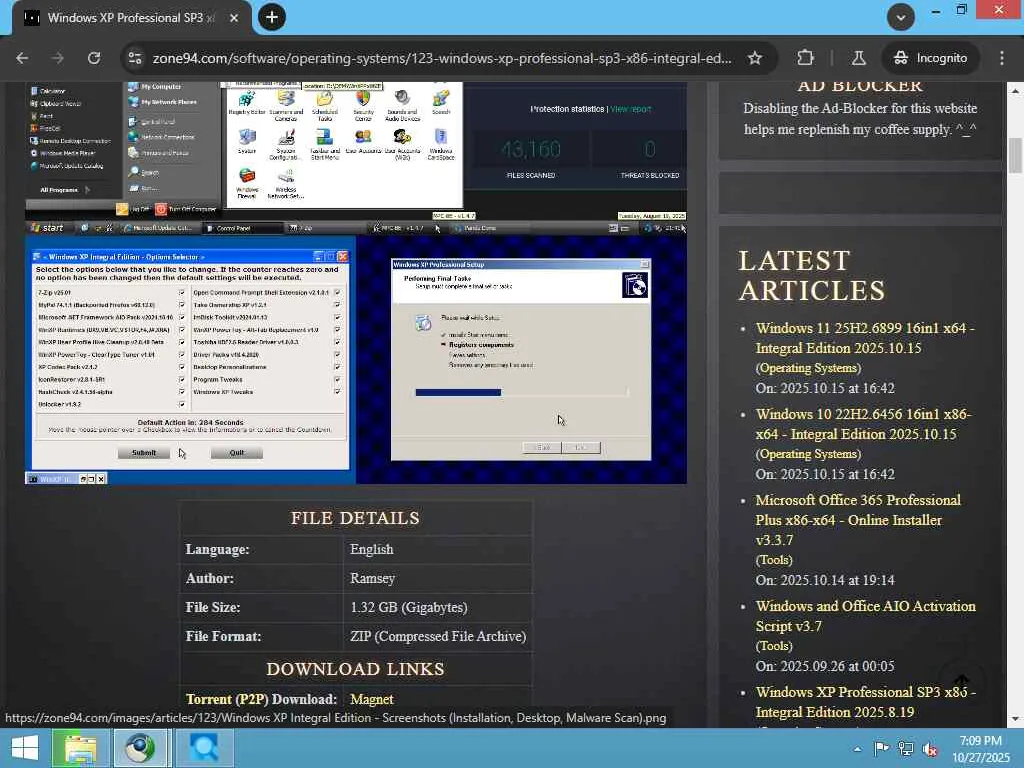Open the magnifier search app on taskbar

pos(204,748)
